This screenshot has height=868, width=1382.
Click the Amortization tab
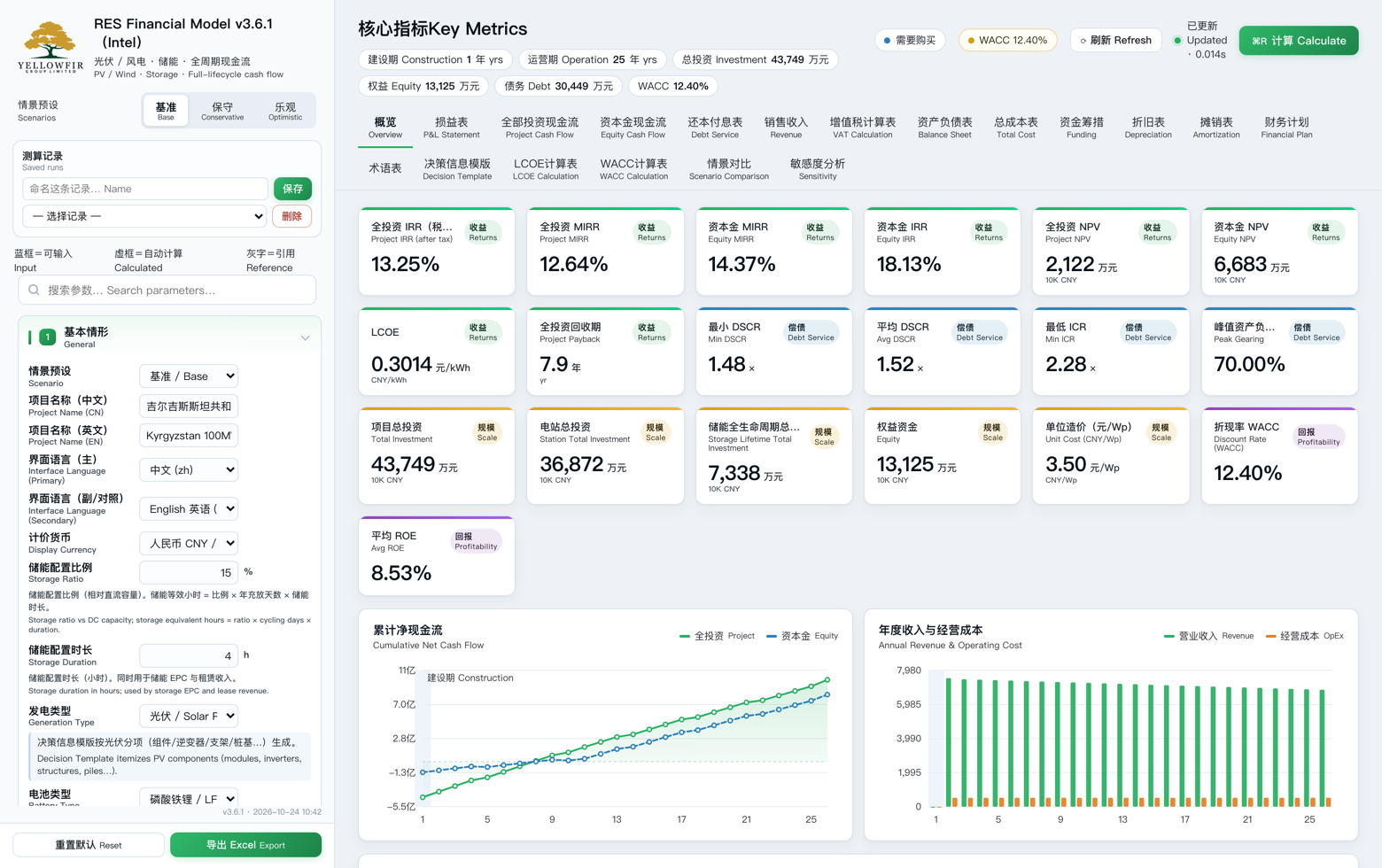point(1215,128)
